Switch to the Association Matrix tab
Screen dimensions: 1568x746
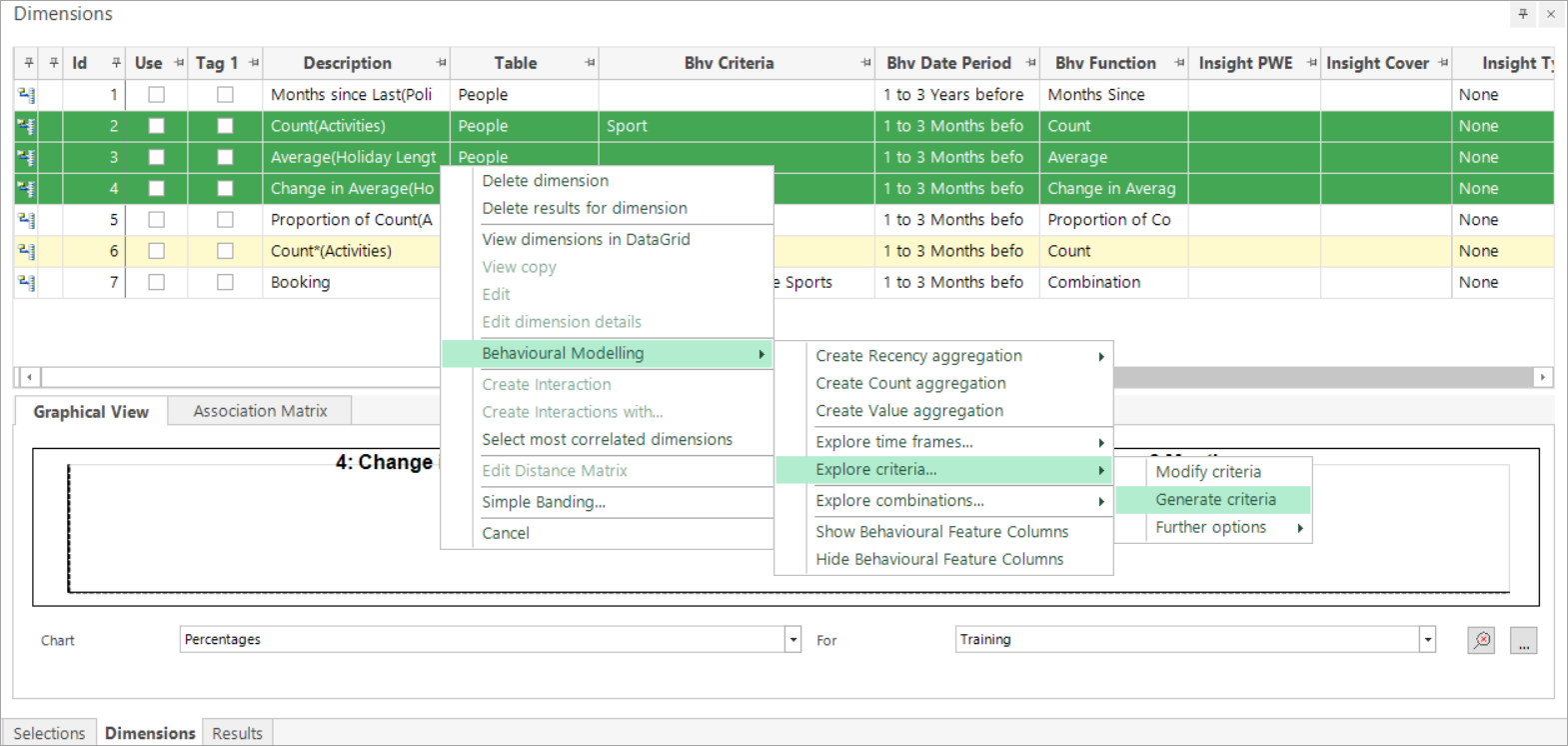click(x=260, y=411)
